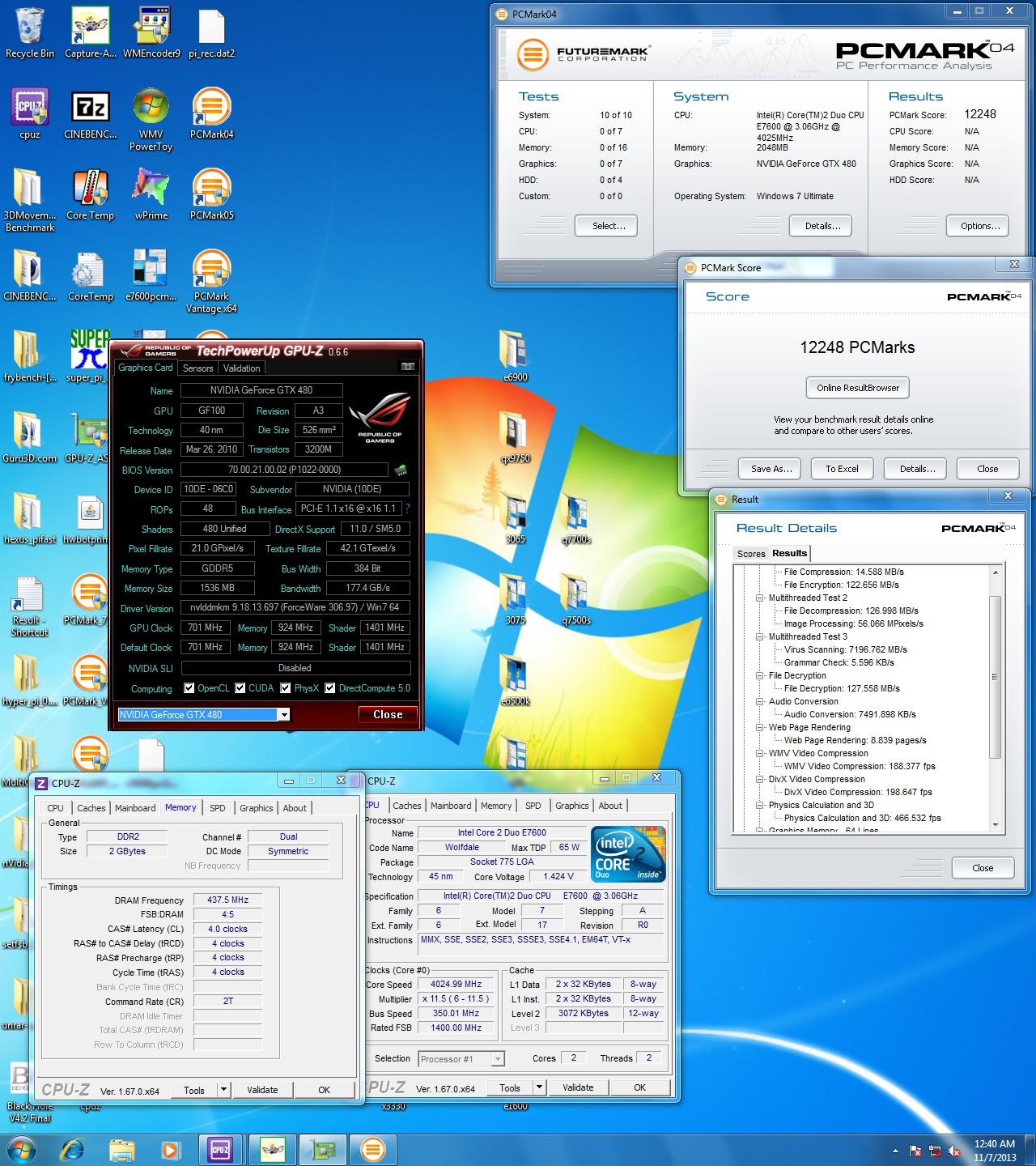The height and width of the screenshot is (1166, 1036).
Task: Collapse the Multithreaded Test 2 node
Action: coord(760,598)
